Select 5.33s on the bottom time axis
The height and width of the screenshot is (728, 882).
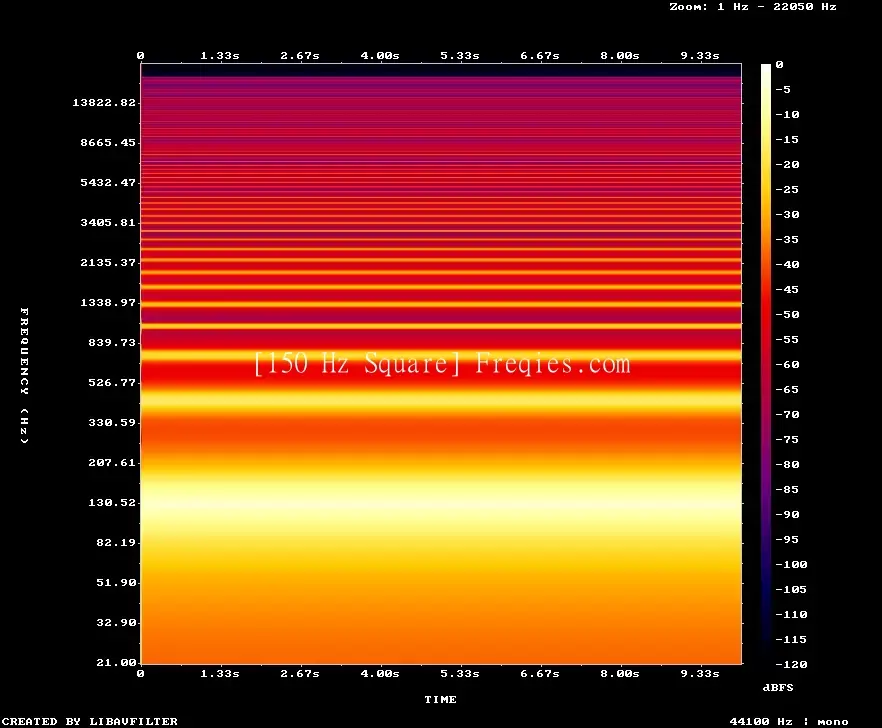(x=460, y=673)
